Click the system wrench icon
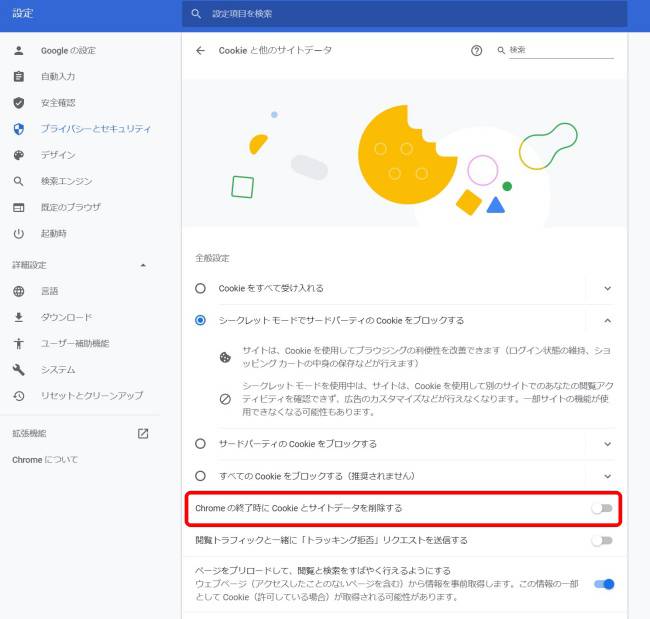 click(x=19, y=369)
